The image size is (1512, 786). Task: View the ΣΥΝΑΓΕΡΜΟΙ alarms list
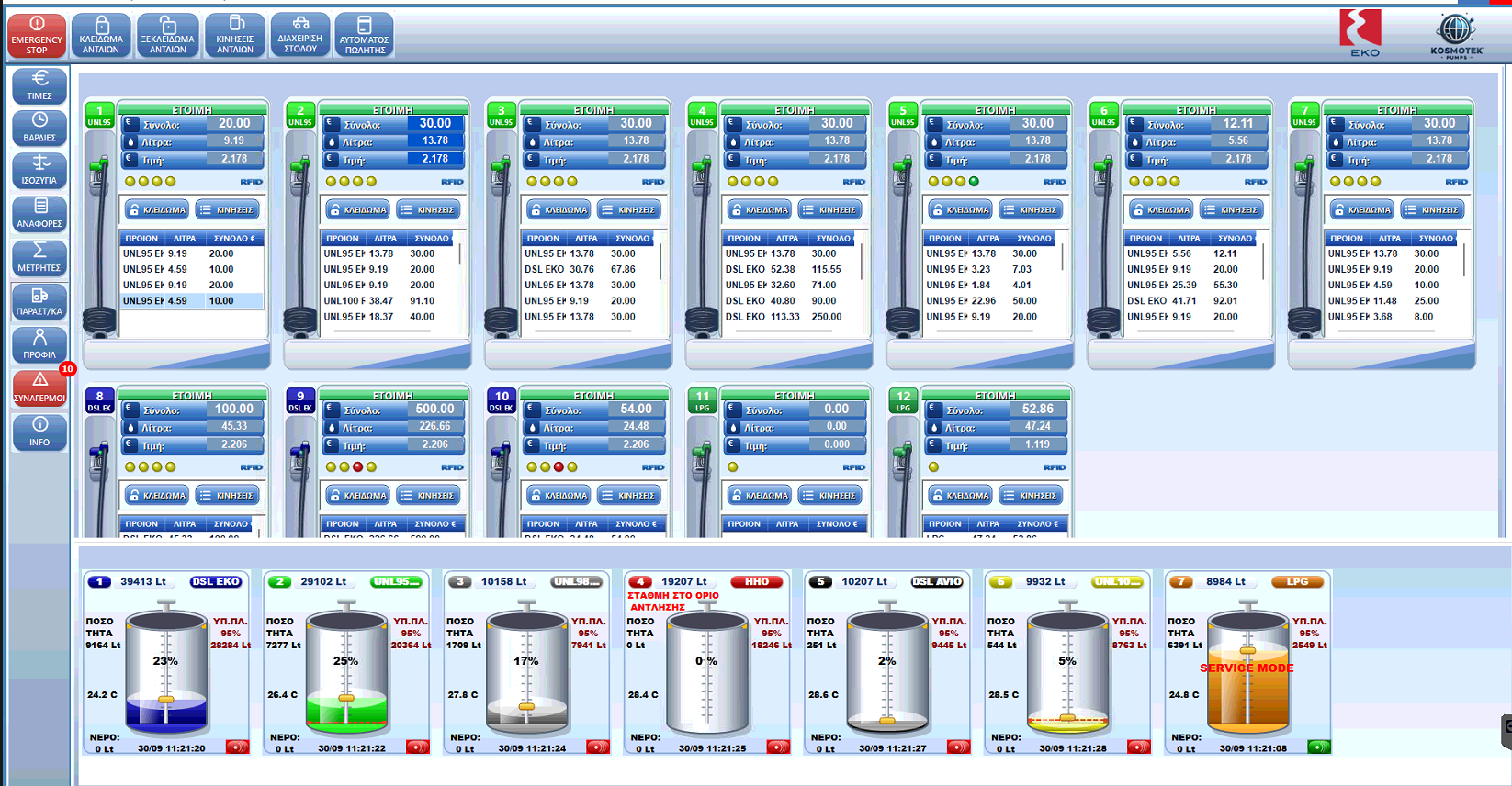coord(39,389)
